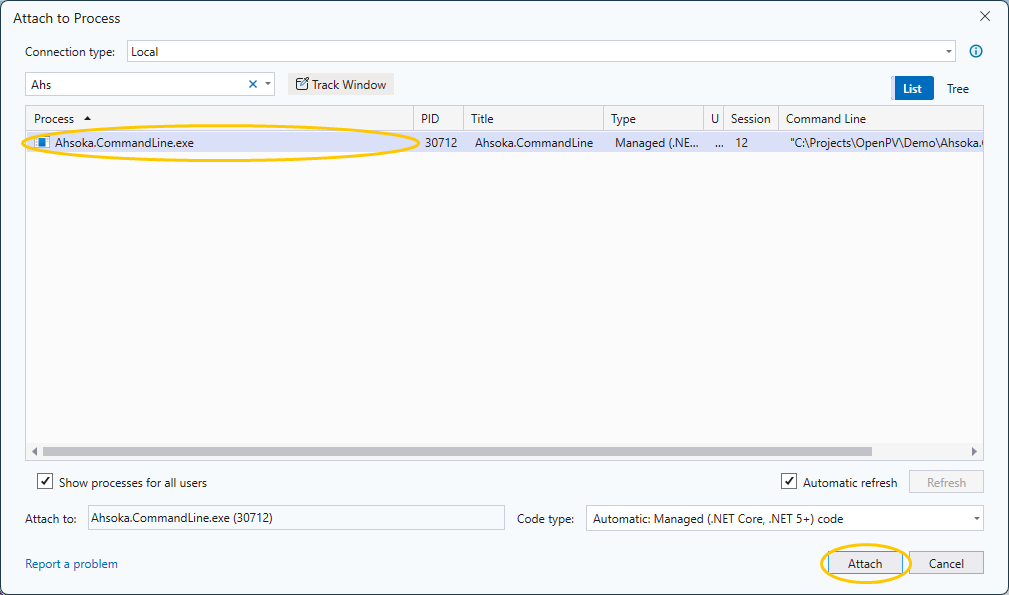The width and height of the screenshot is (1009, 595).
Task: Toggle the Automatic refresh checkbox
Action: click(x=789, y=482)
